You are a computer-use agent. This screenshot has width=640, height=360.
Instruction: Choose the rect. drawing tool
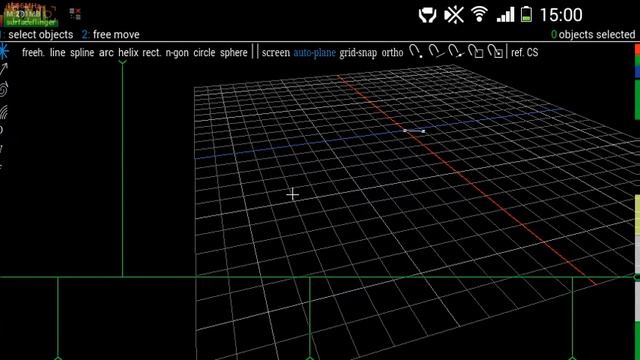pos(152,53)
